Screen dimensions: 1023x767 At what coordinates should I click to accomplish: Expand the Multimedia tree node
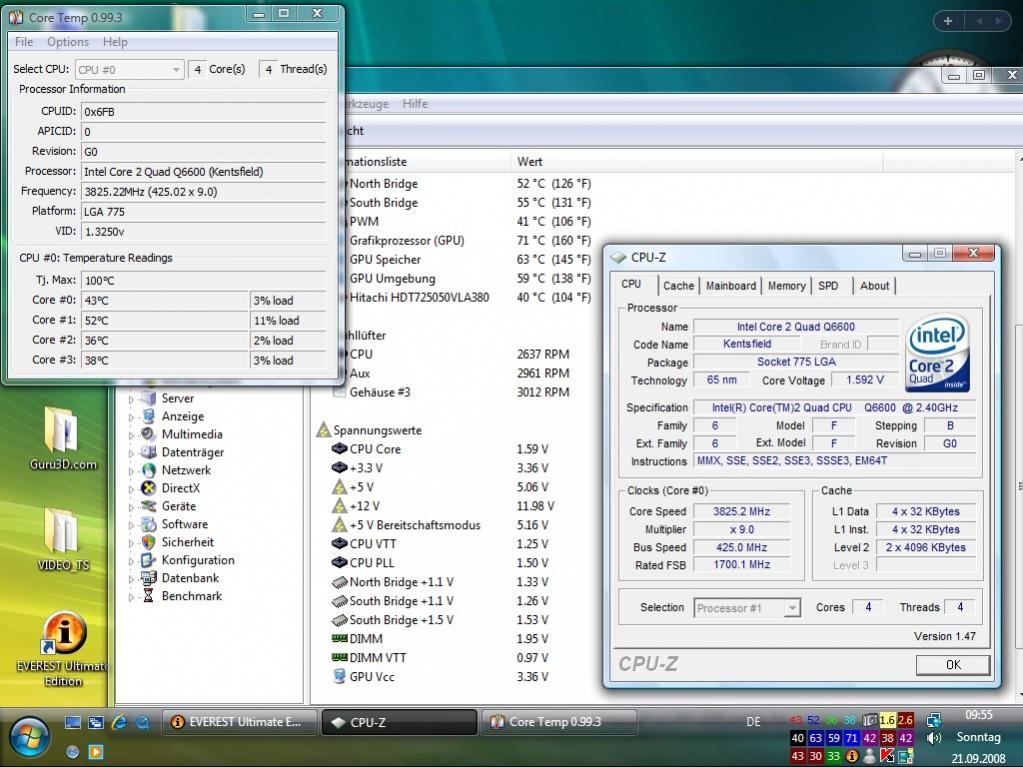[131, 435]
